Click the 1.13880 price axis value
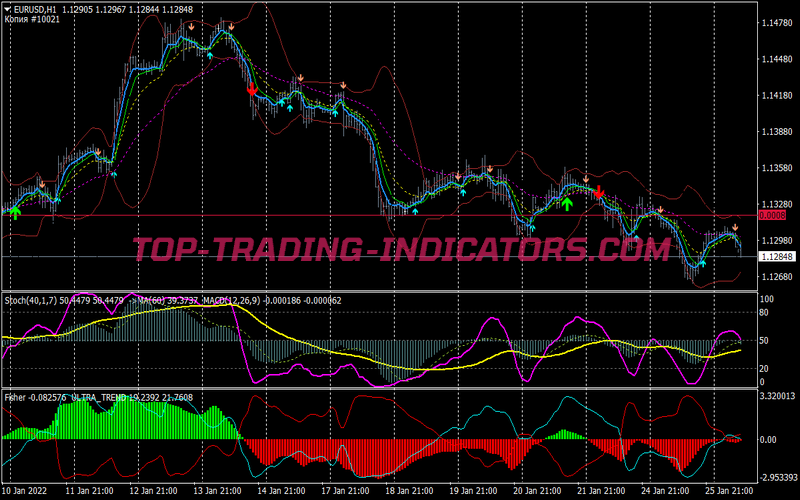The width and height of the screenshot is (800, 500). 776,132
